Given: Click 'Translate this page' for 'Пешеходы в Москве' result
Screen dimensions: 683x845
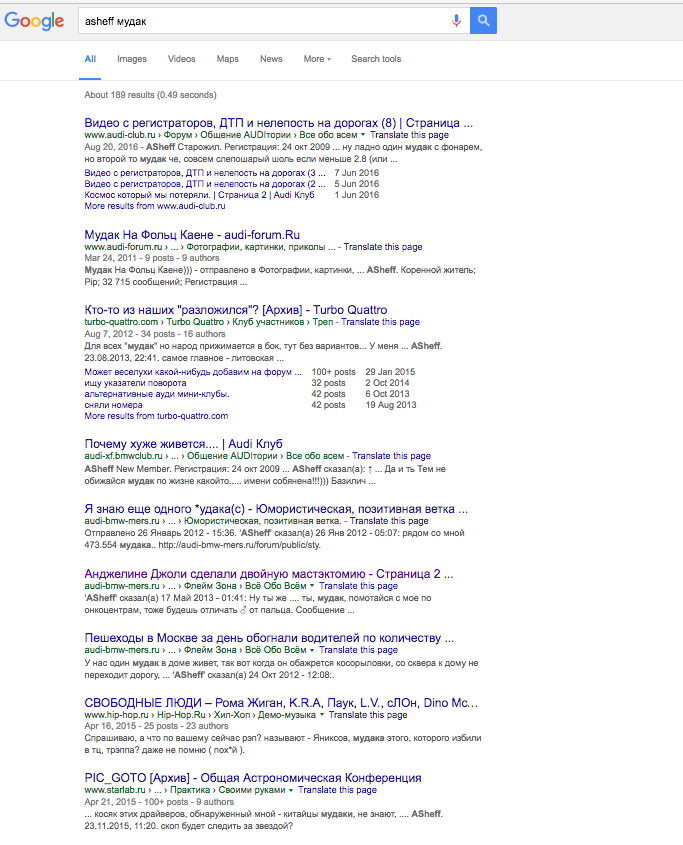Looking at the screenshot, I should [358, 650].
